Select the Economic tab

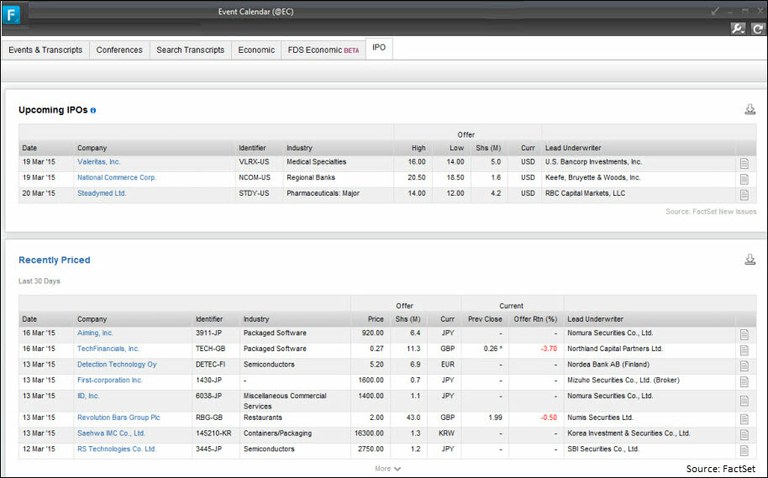256,50
